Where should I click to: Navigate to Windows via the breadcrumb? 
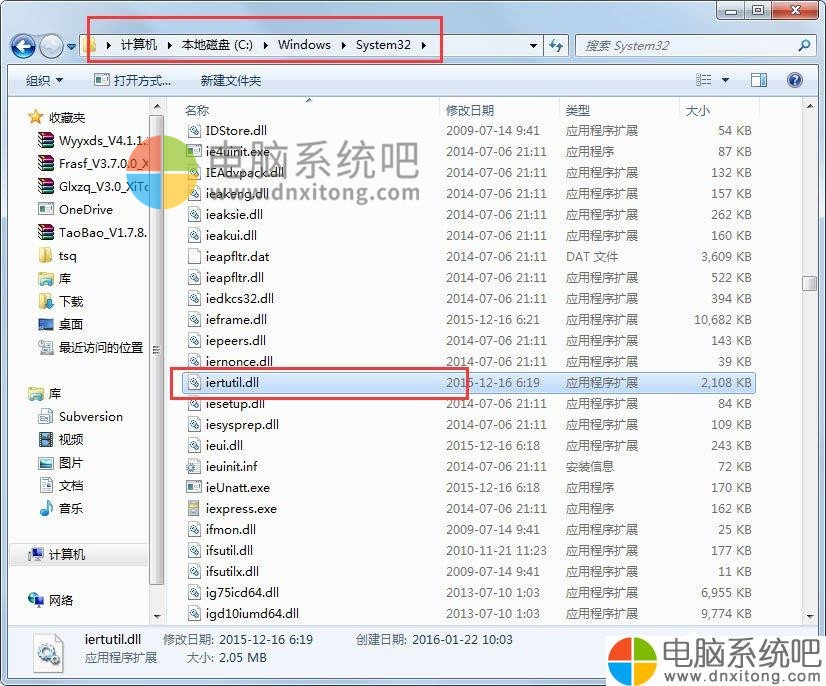pos(304,44)
